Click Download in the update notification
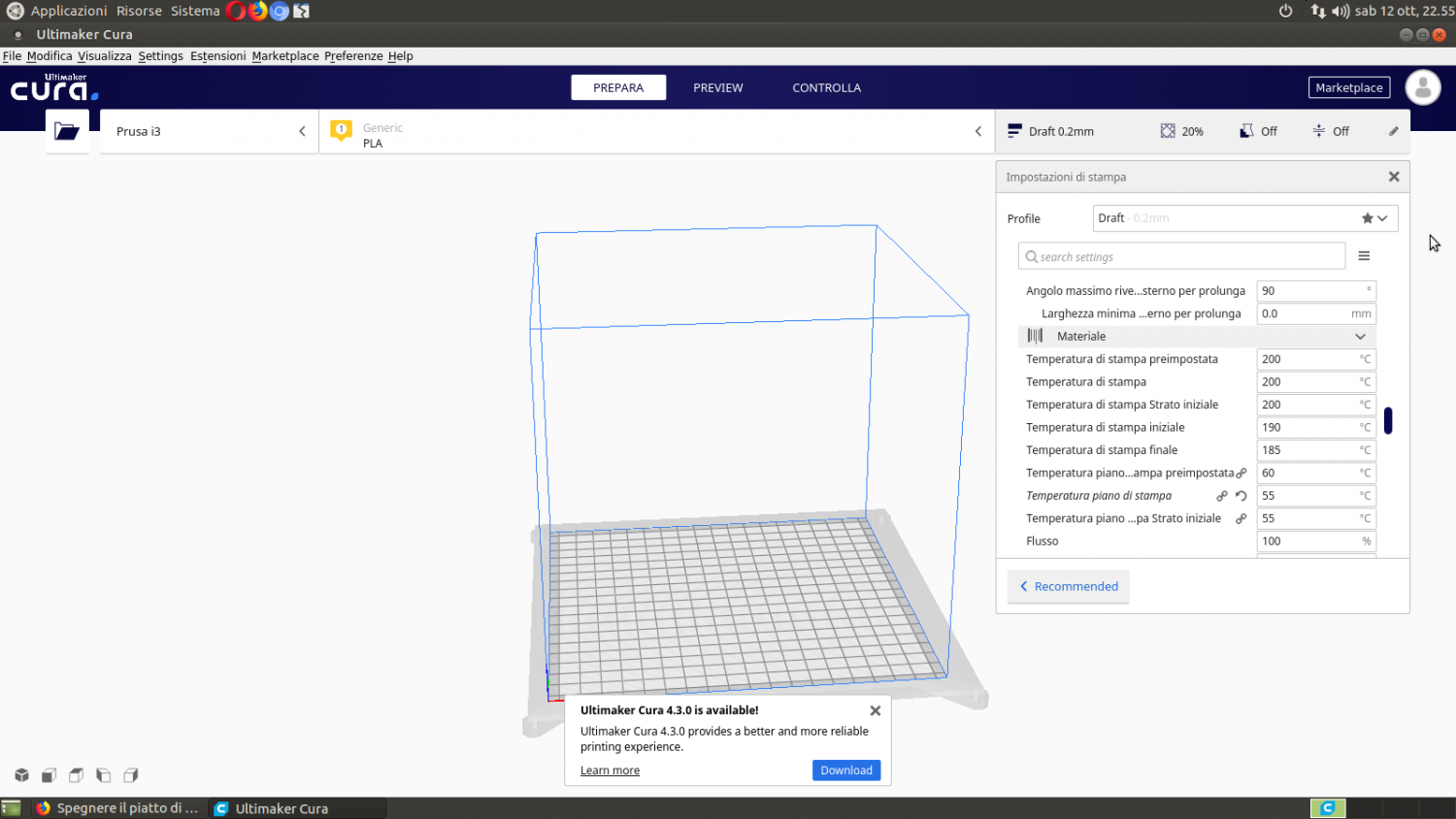Viewport: 1456px width, 819px height. click(846, 770)
